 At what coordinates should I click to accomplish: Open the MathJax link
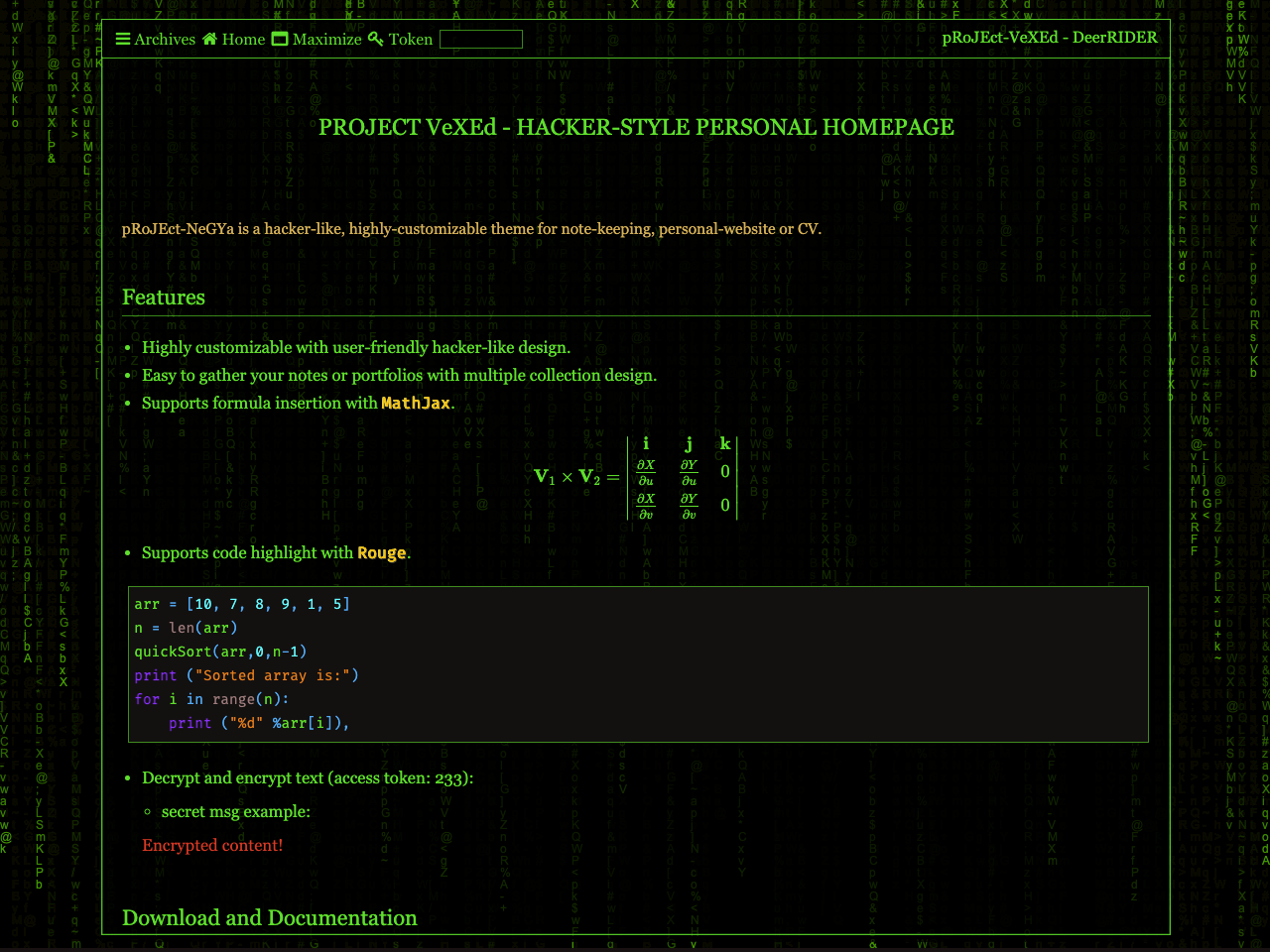(416, 403)
